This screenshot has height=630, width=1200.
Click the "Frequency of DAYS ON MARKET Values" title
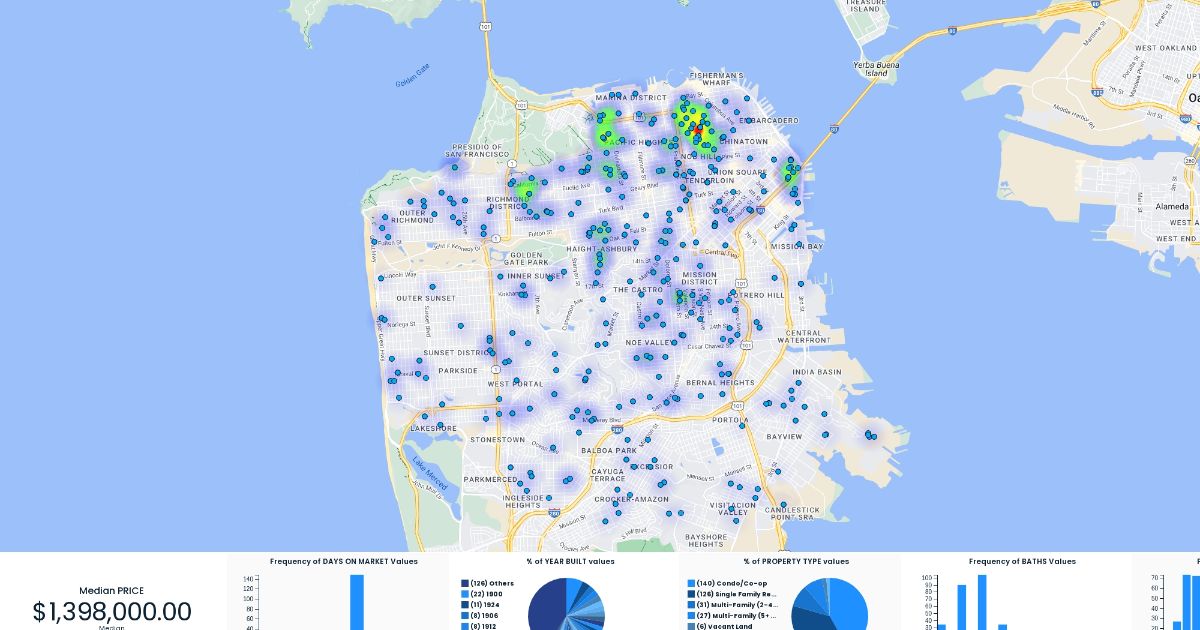[344, 562]
